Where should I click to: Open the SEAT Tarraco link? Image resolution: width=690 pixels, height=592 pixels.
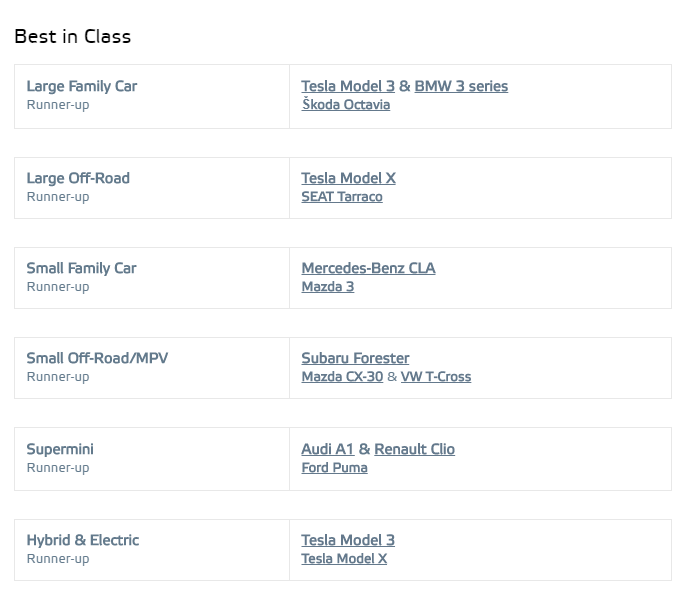(x=341, y=197)
